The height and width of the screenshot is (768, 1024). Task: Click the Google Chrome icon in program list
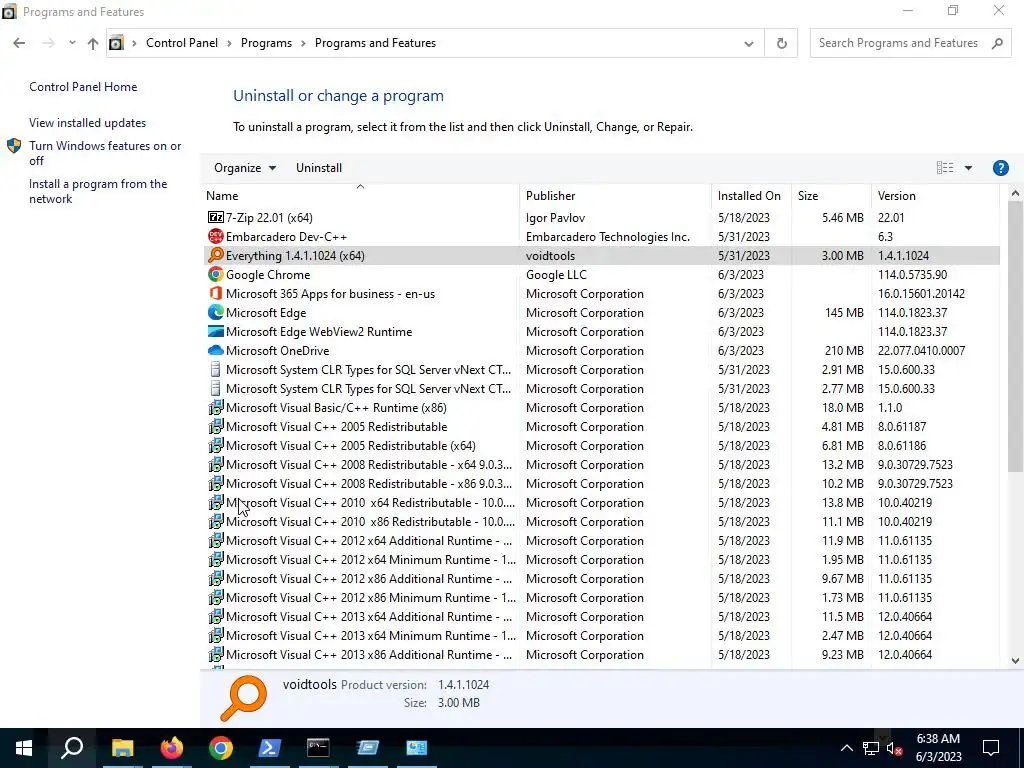(216, 274)
